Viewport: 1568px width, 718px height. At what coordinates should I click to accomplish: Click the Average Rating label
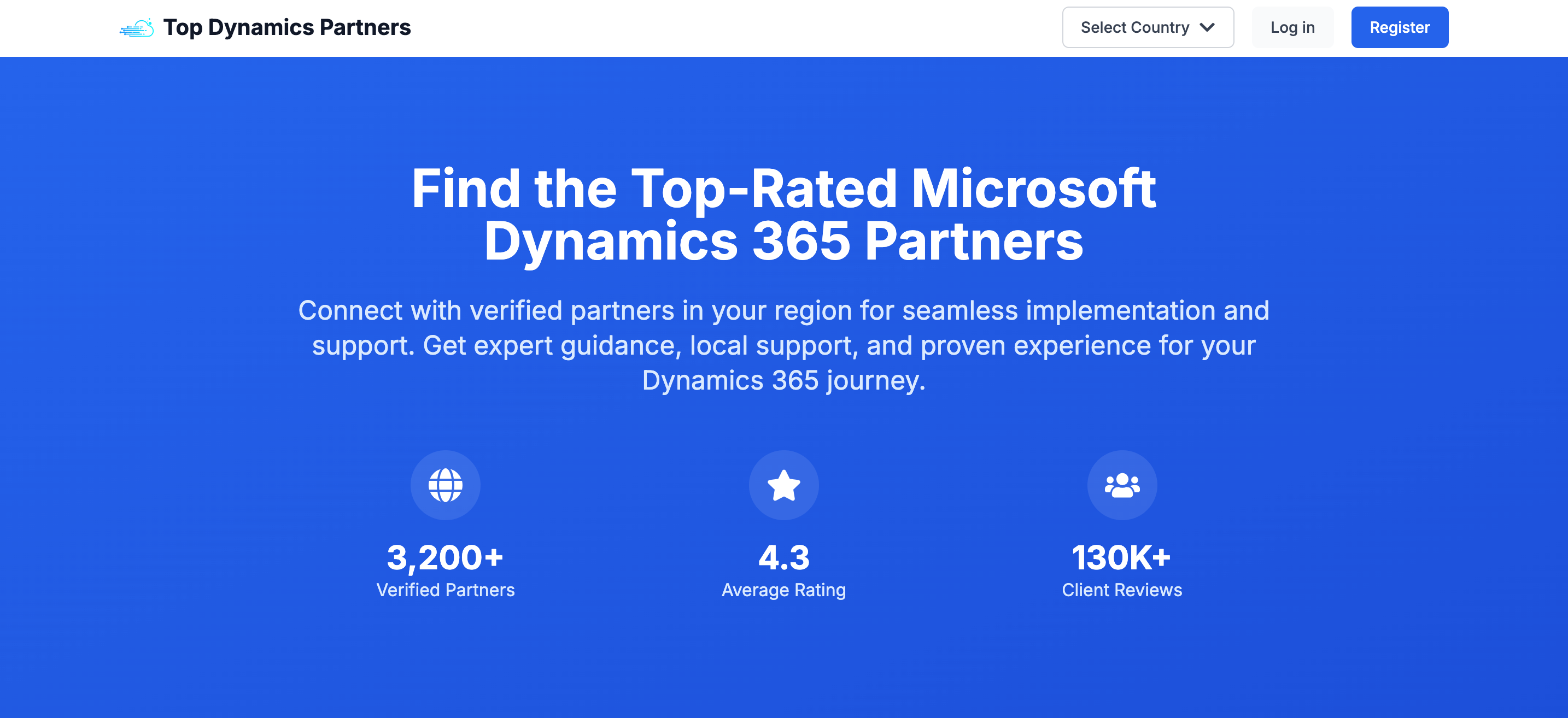coord(783,590)
